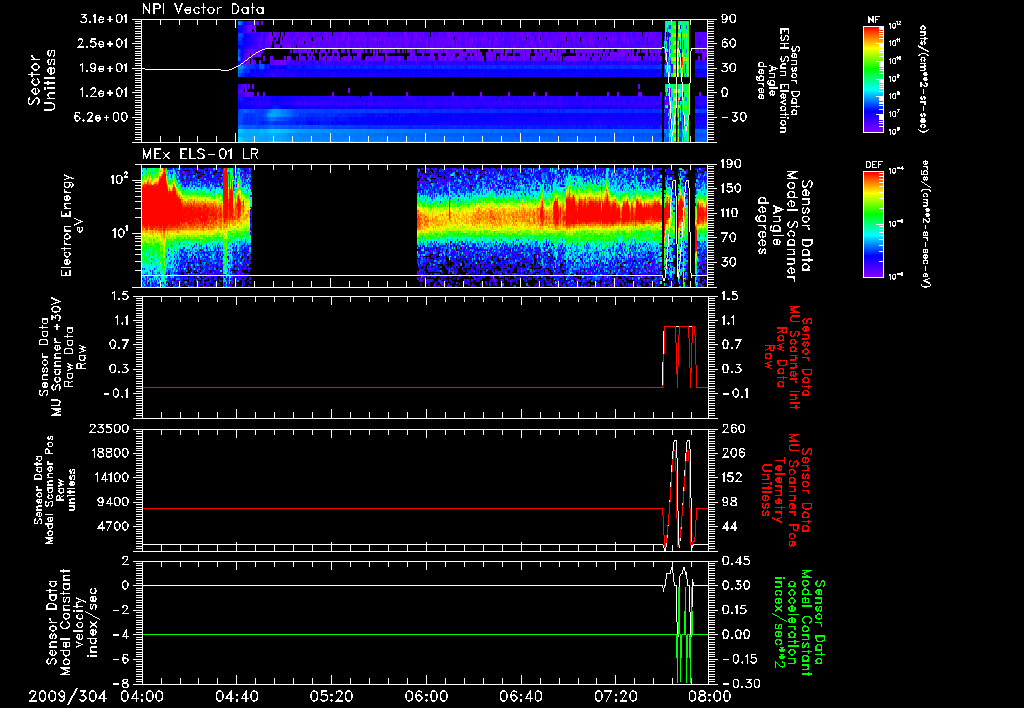
Task: Click the 14100 scanner position tick
Action: pyautogui.click(x=110, y=477)
